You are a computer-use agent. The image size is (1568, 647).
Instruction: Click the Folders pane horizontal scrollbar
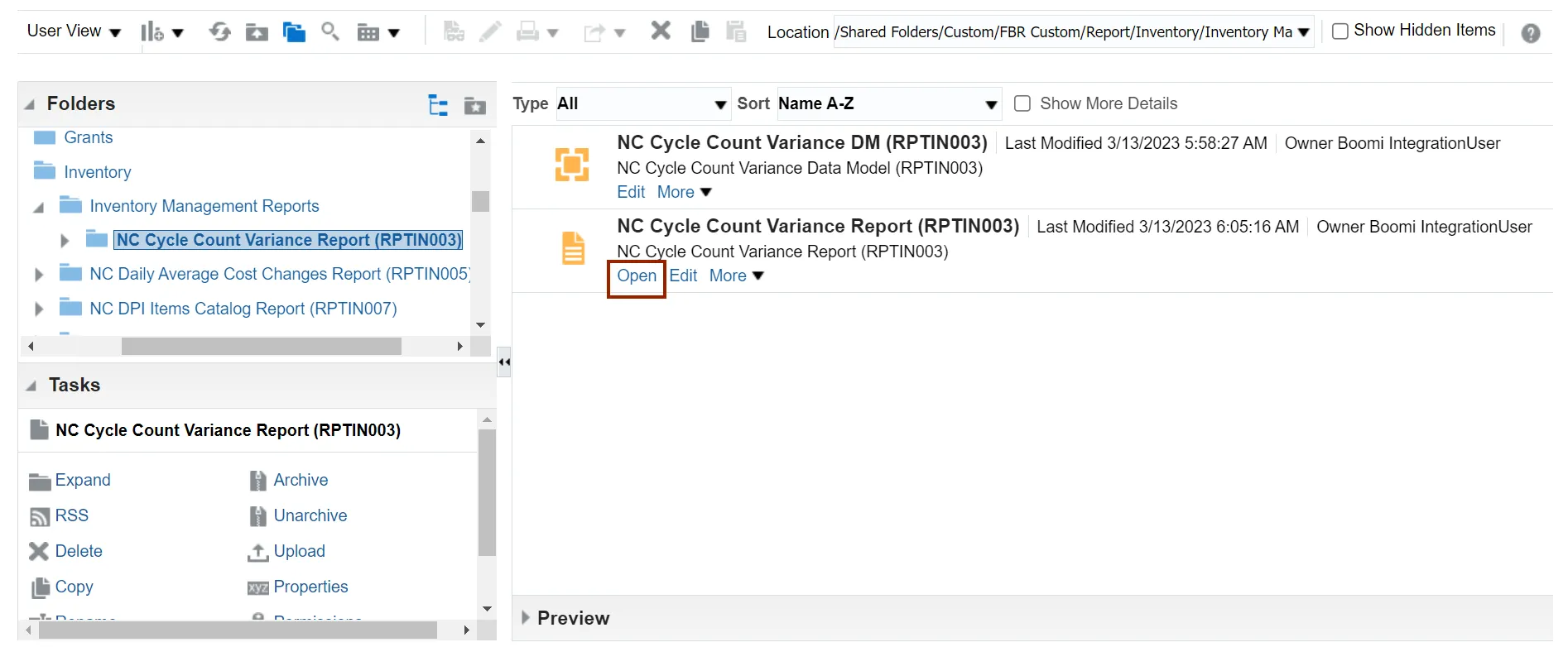tap(261, 346)
